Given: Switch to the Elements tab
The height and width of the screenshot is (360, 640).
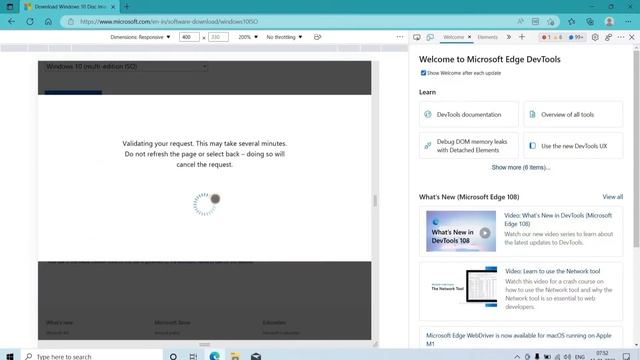Looking at the screenshot, I should [487, 37].
